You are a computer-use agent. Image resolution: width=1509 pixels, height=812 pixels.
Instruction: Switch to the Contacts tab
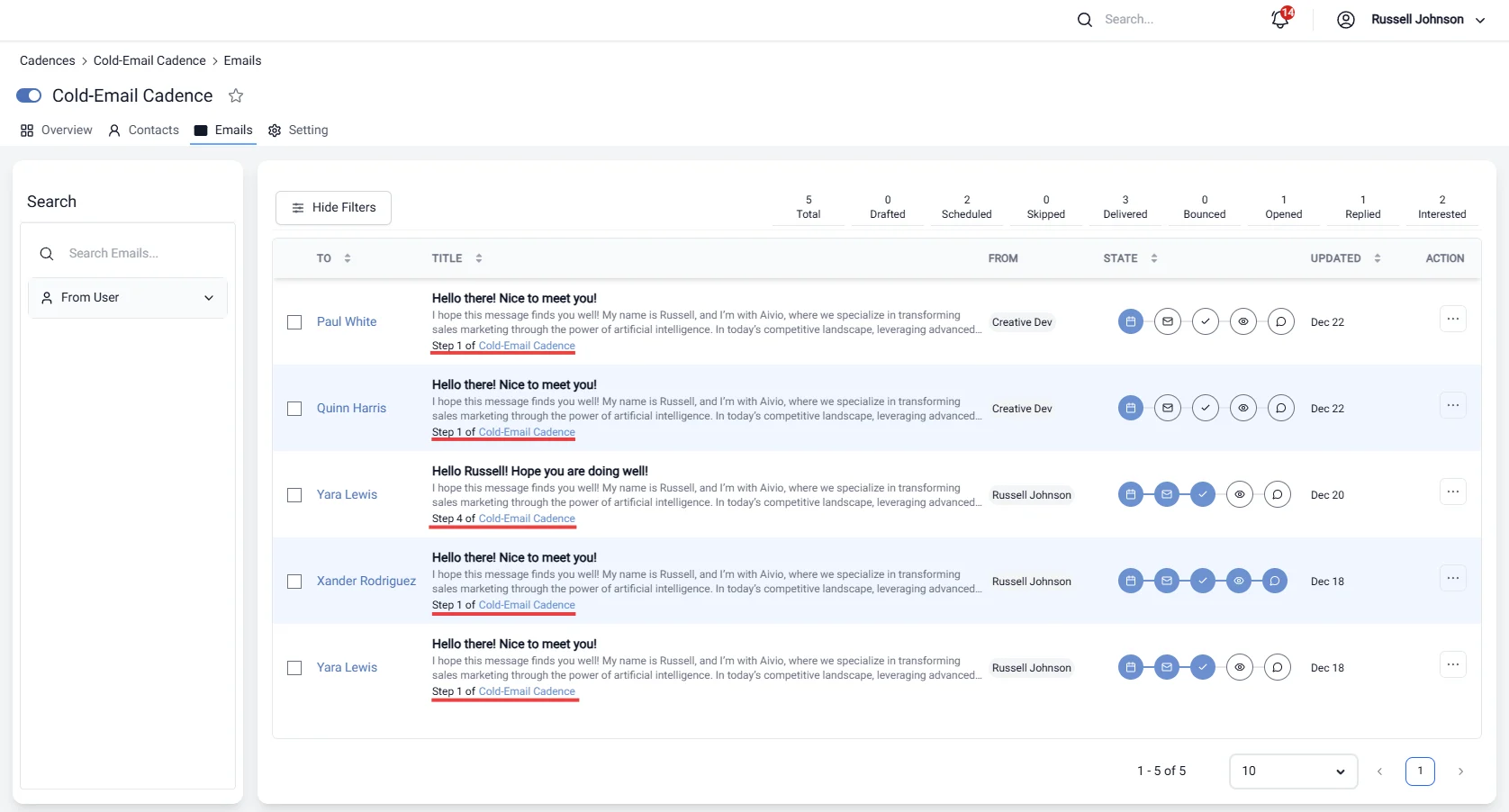pyautogui.click(x=143, y=131)
